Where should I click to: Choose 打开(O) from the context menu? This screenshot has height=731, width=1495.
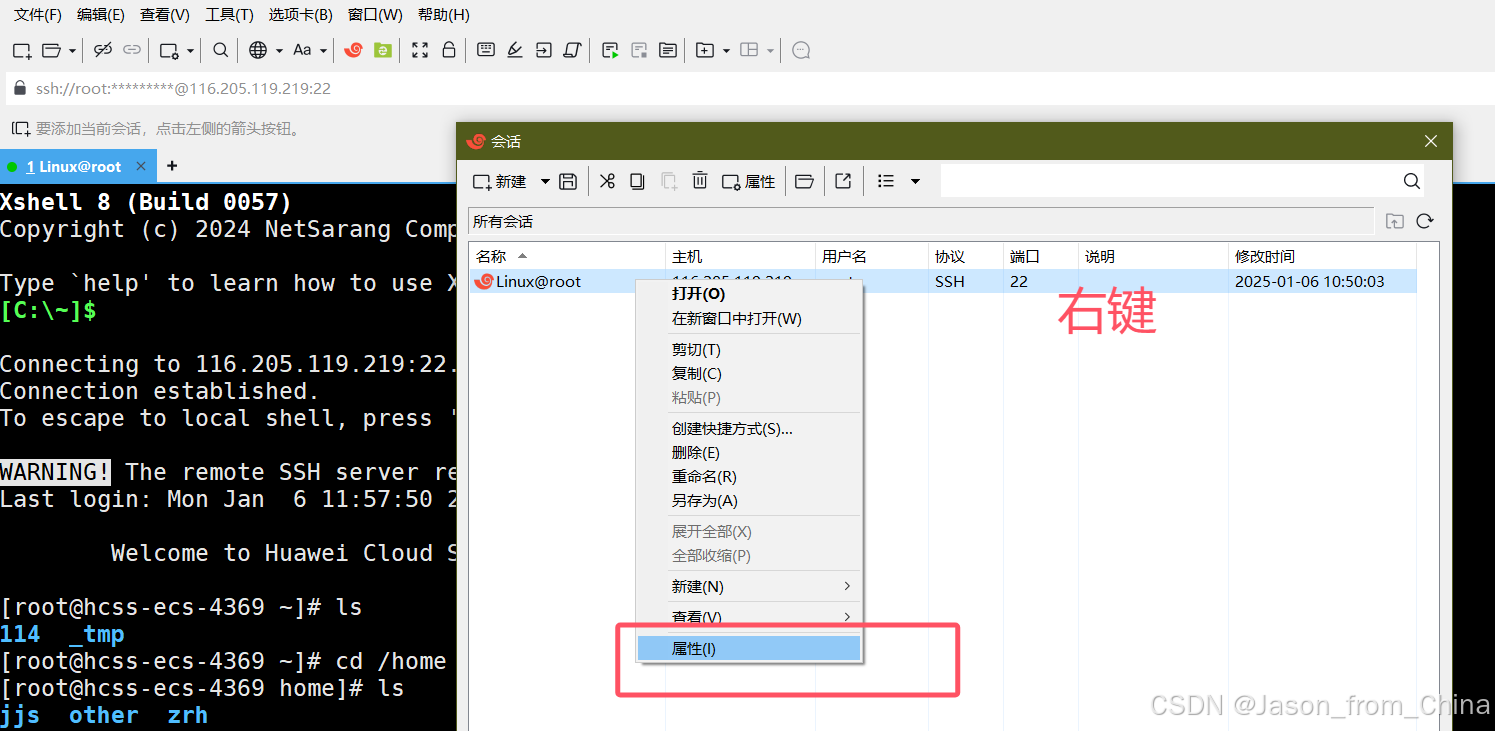pos(749,294)
